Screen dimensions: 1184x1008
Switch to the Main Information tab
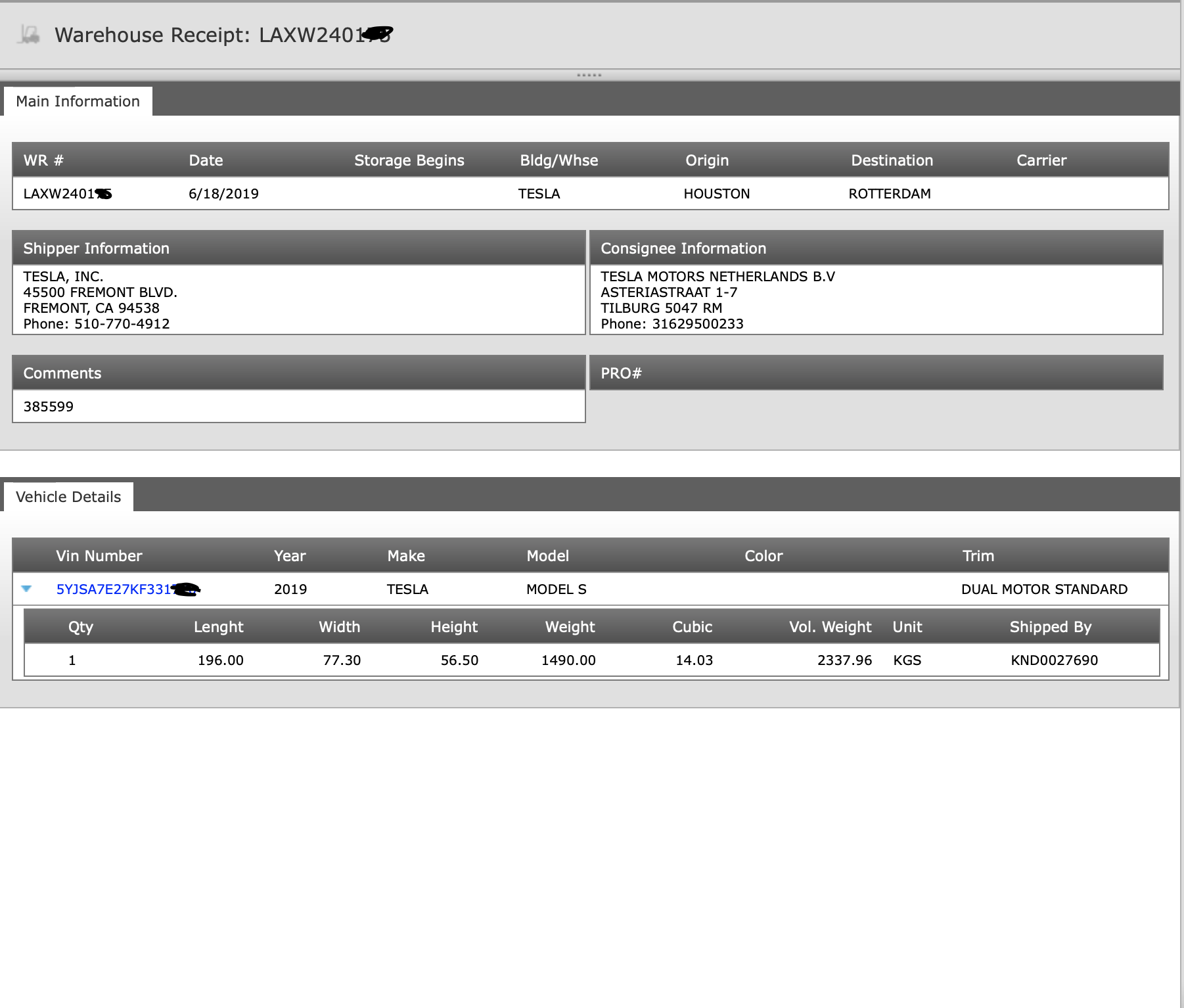coord(78,101)
